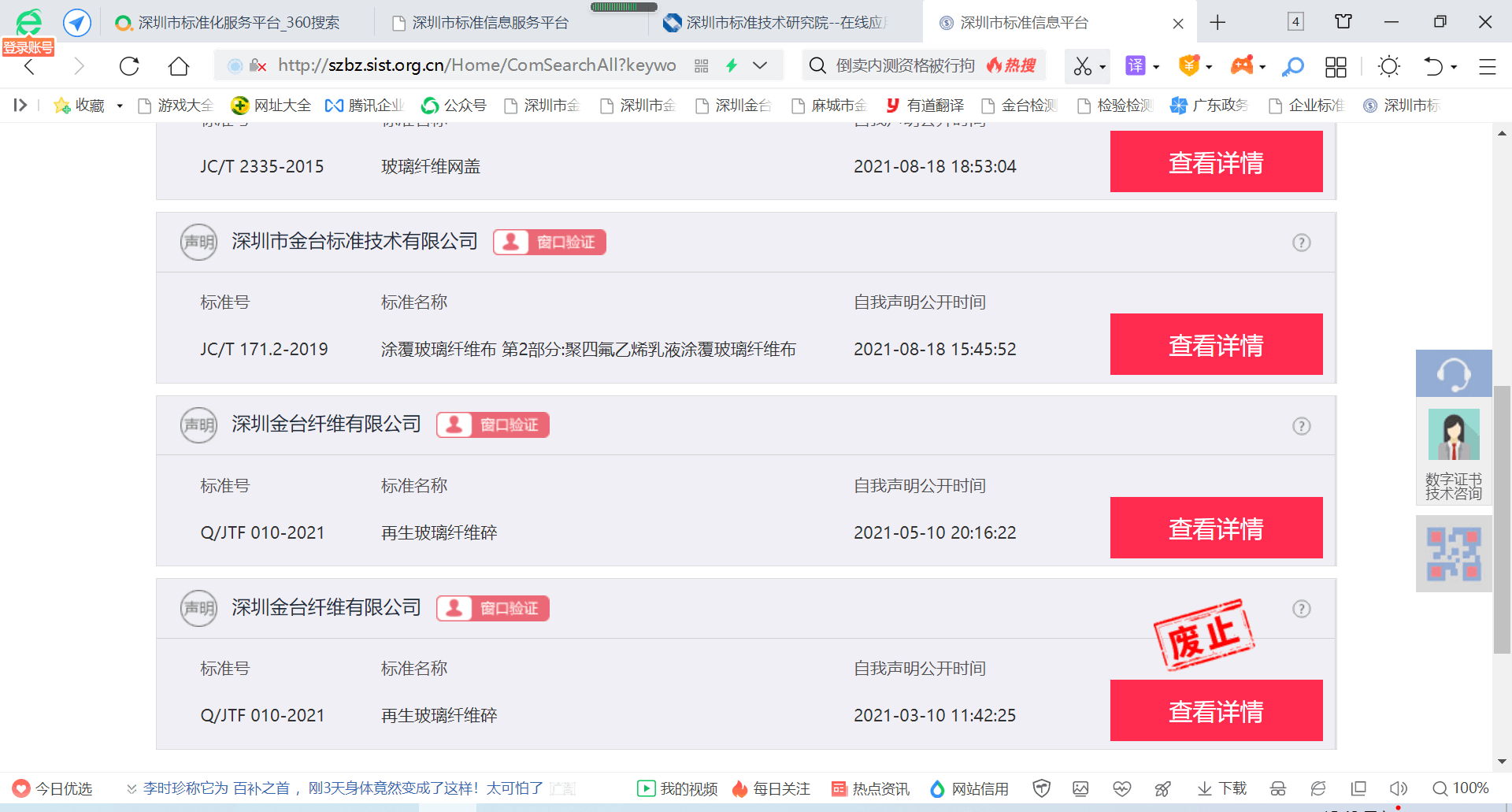This screenshot has height=812, width=1512.
Task: View details for abolished 2021-03-10 entry
Action: point(1216,710)
